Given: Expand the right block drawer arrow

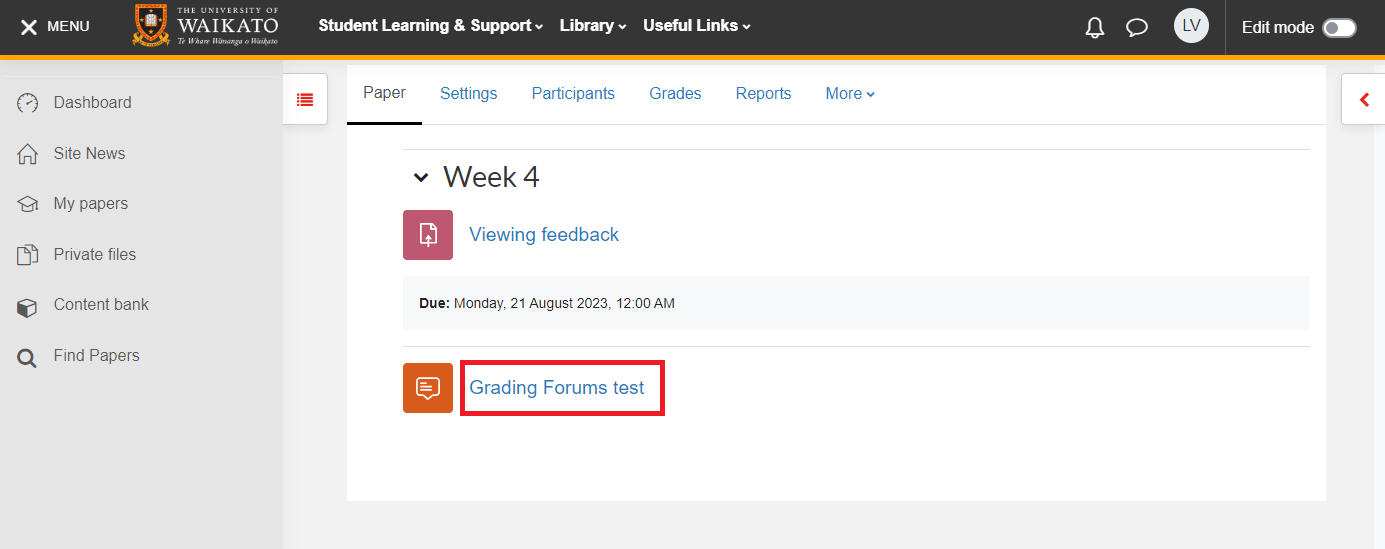Looking at the screenshot, I should pyautogui.click(x=1364, y=99).
